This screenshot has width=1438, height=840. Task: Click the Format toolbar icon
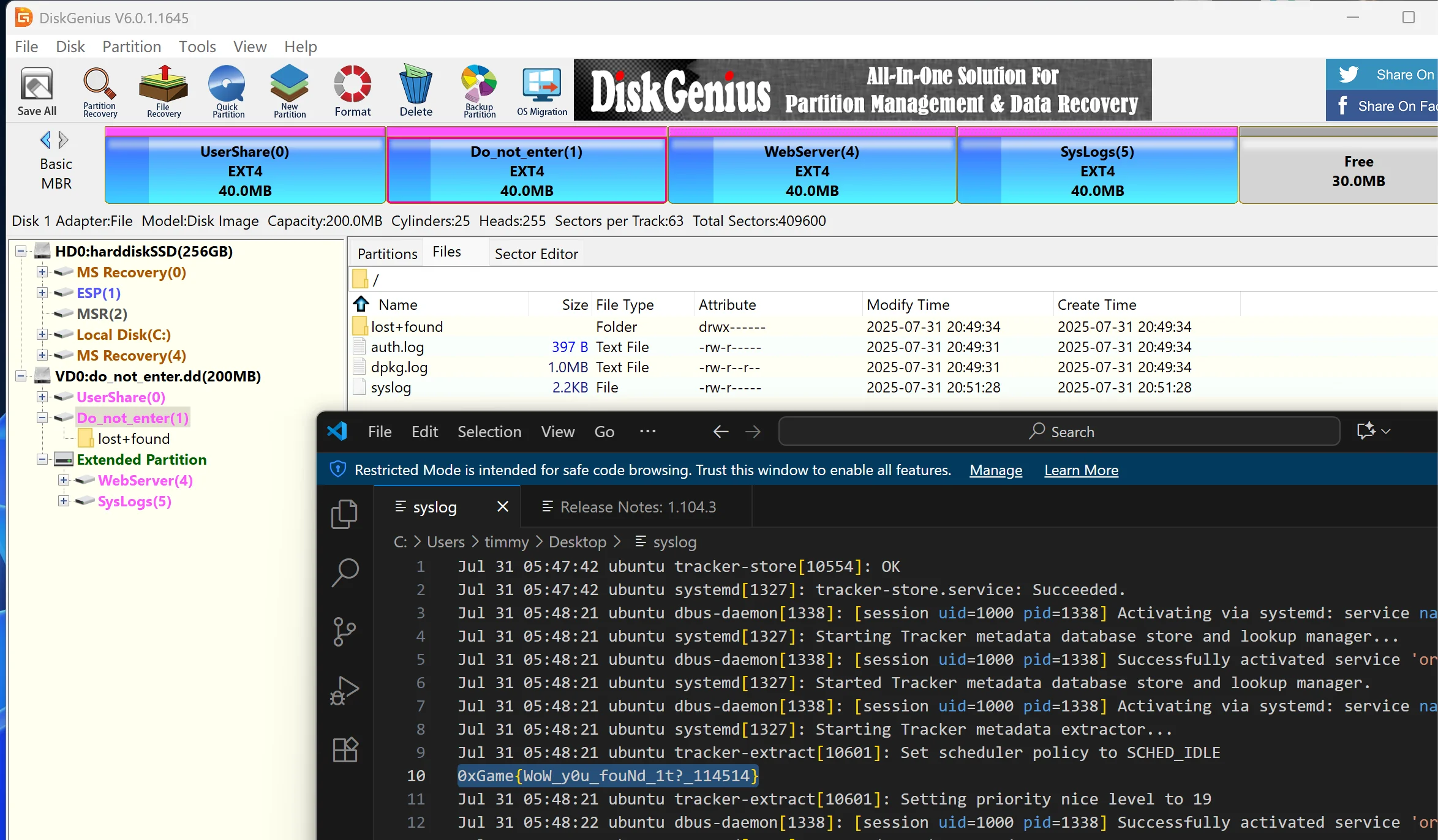click(352, 91)
